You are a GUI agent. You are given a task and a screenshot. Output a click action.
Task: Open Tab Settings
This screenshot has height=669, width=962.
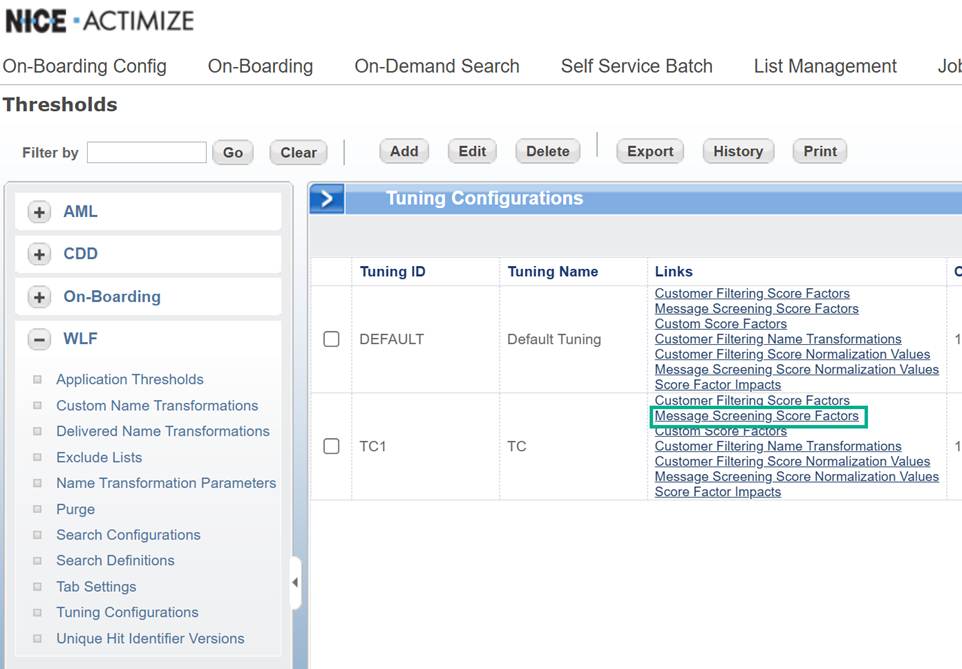[96, 587]
